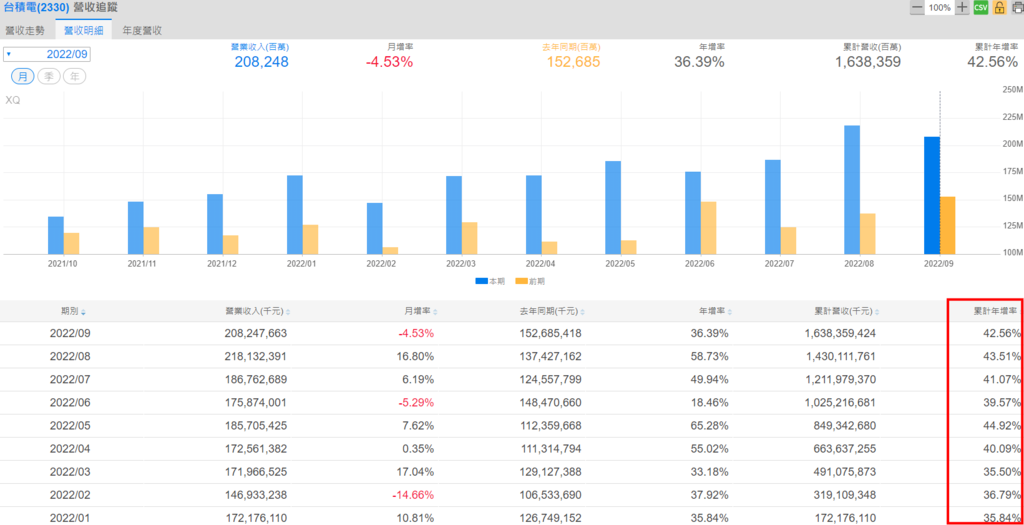Click yearly growth value 65.28%
1024x525 pixels.
[x=710, y=426]
